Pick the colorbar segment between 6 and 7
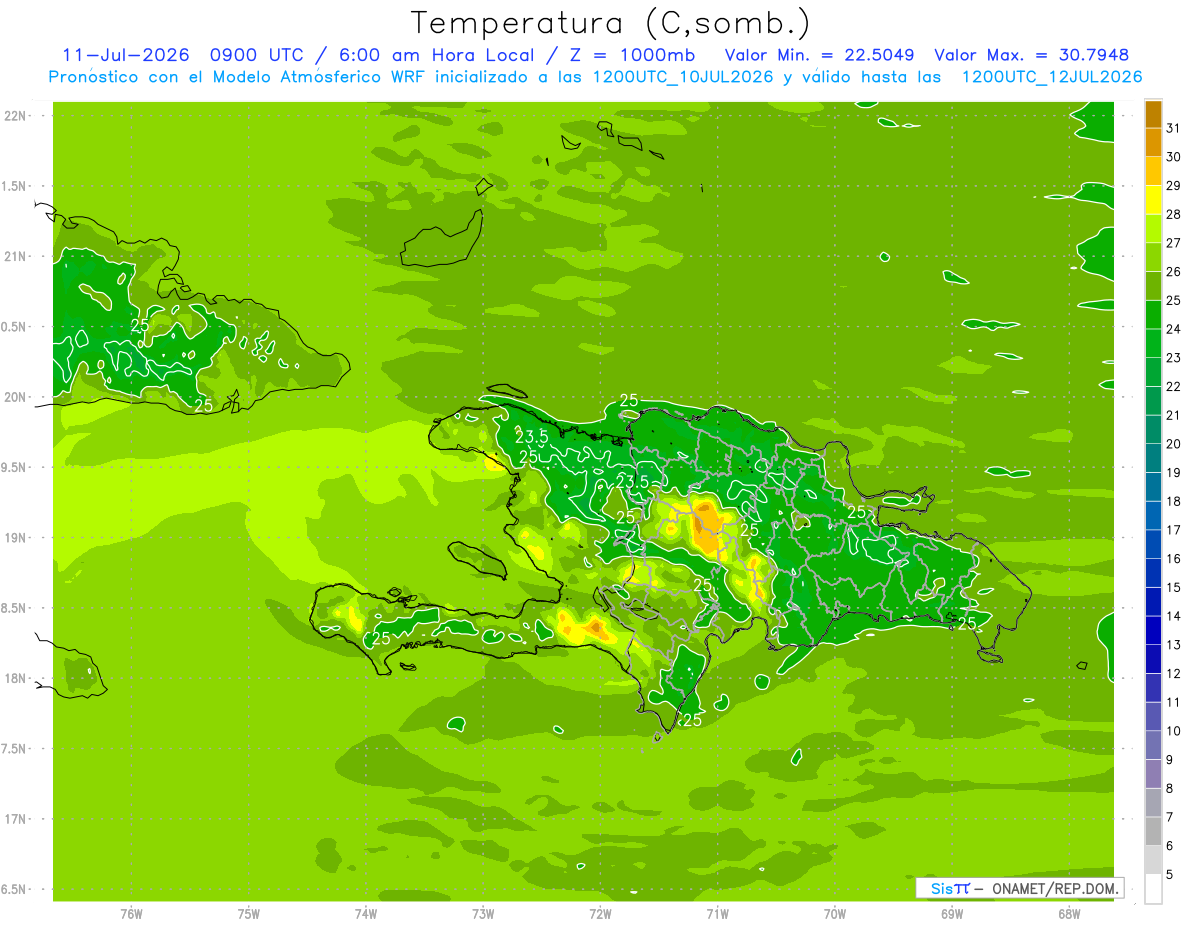The width and height of the screenshot is (1200, 927). pos(1153,833)
